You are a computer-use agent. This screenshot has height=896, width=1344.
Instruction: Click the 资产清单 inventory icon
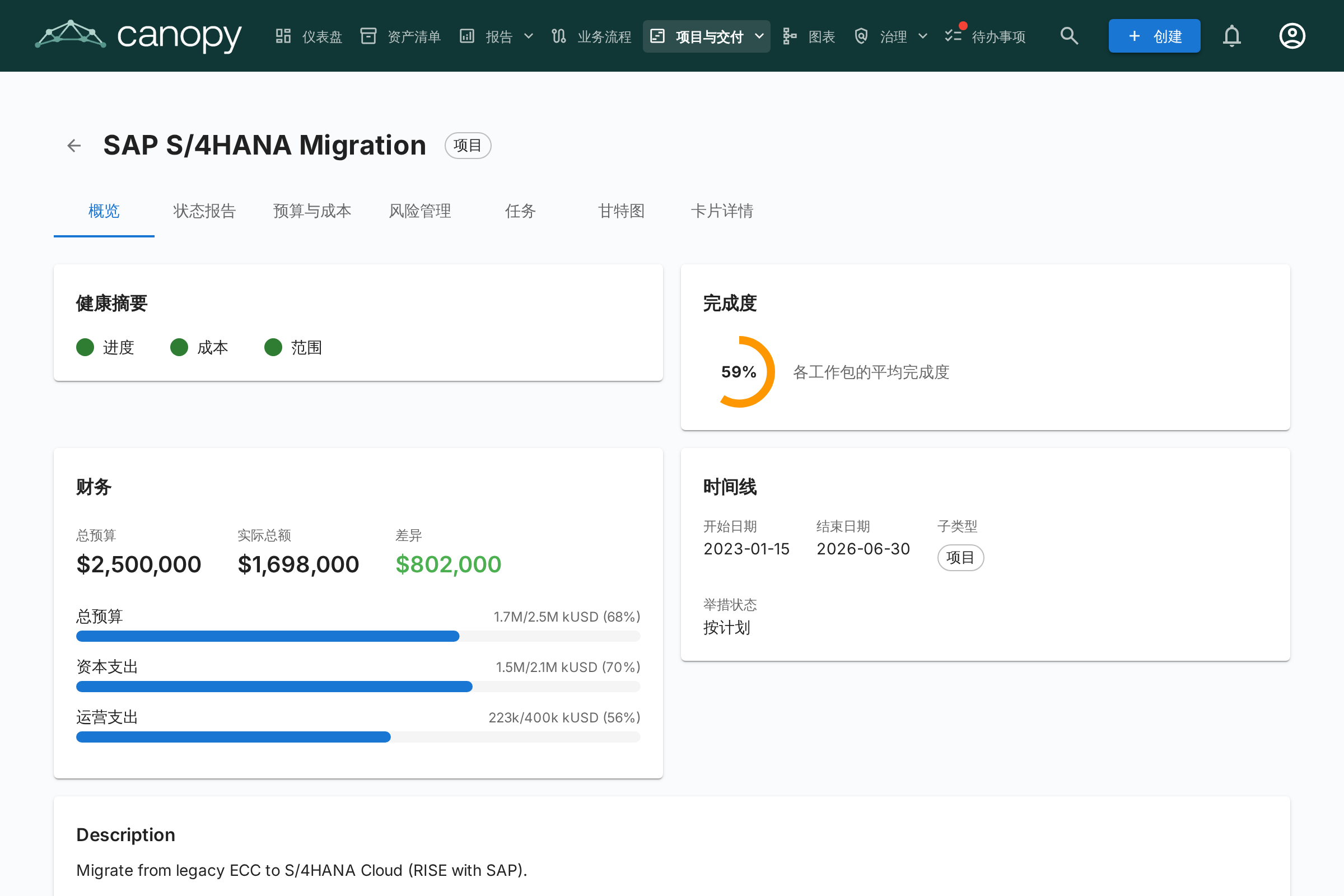368,36
